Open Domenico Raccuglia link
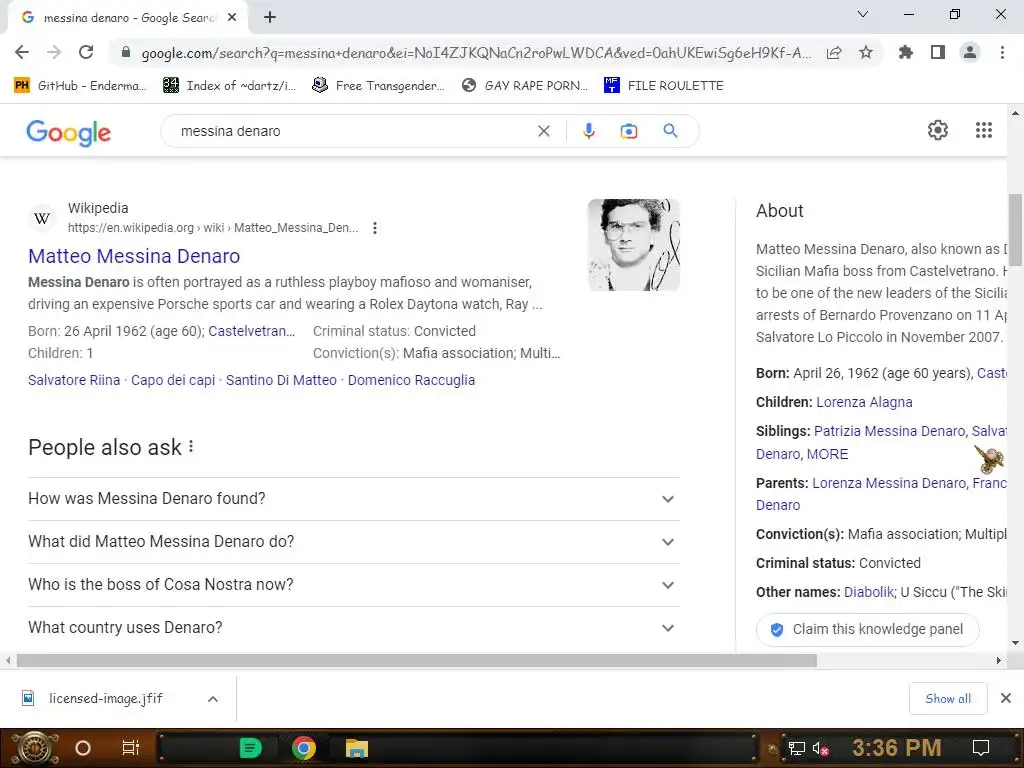Viewport: 1024px width, 768px height. click(x=411, y=380)
